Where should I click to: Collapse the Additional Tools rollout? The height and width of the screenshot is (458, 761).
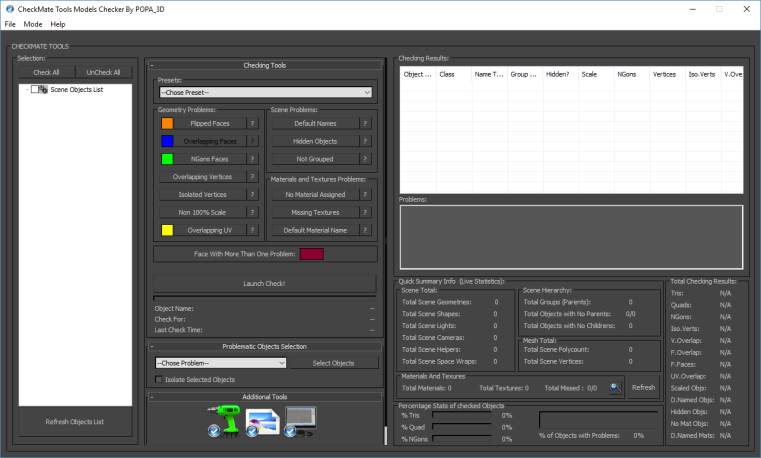pos(265,397)
